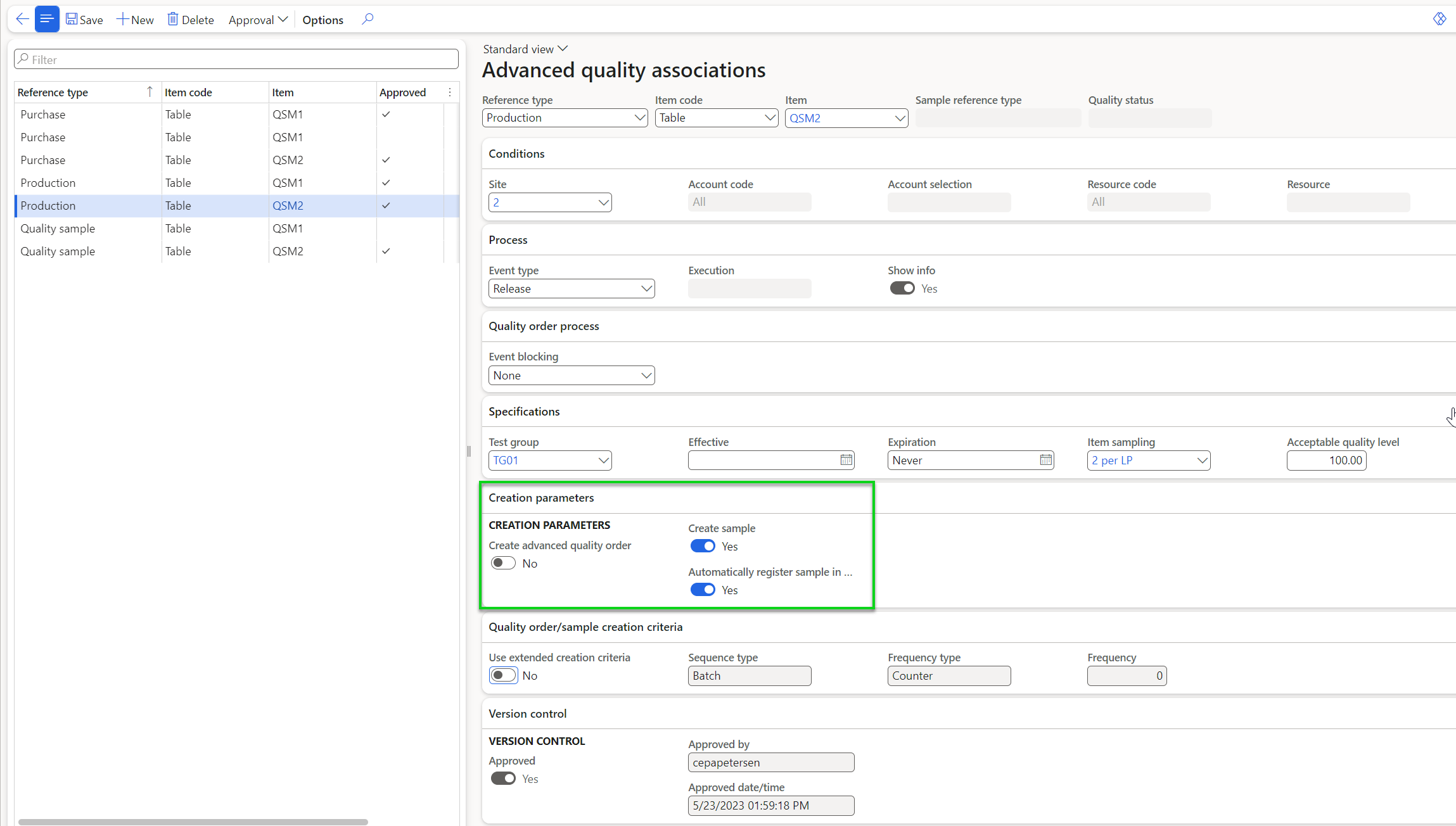The width and height of the screenshot is (1456, 826).
Task: Click the grid column options ellipsis
Action: (450, 92)
